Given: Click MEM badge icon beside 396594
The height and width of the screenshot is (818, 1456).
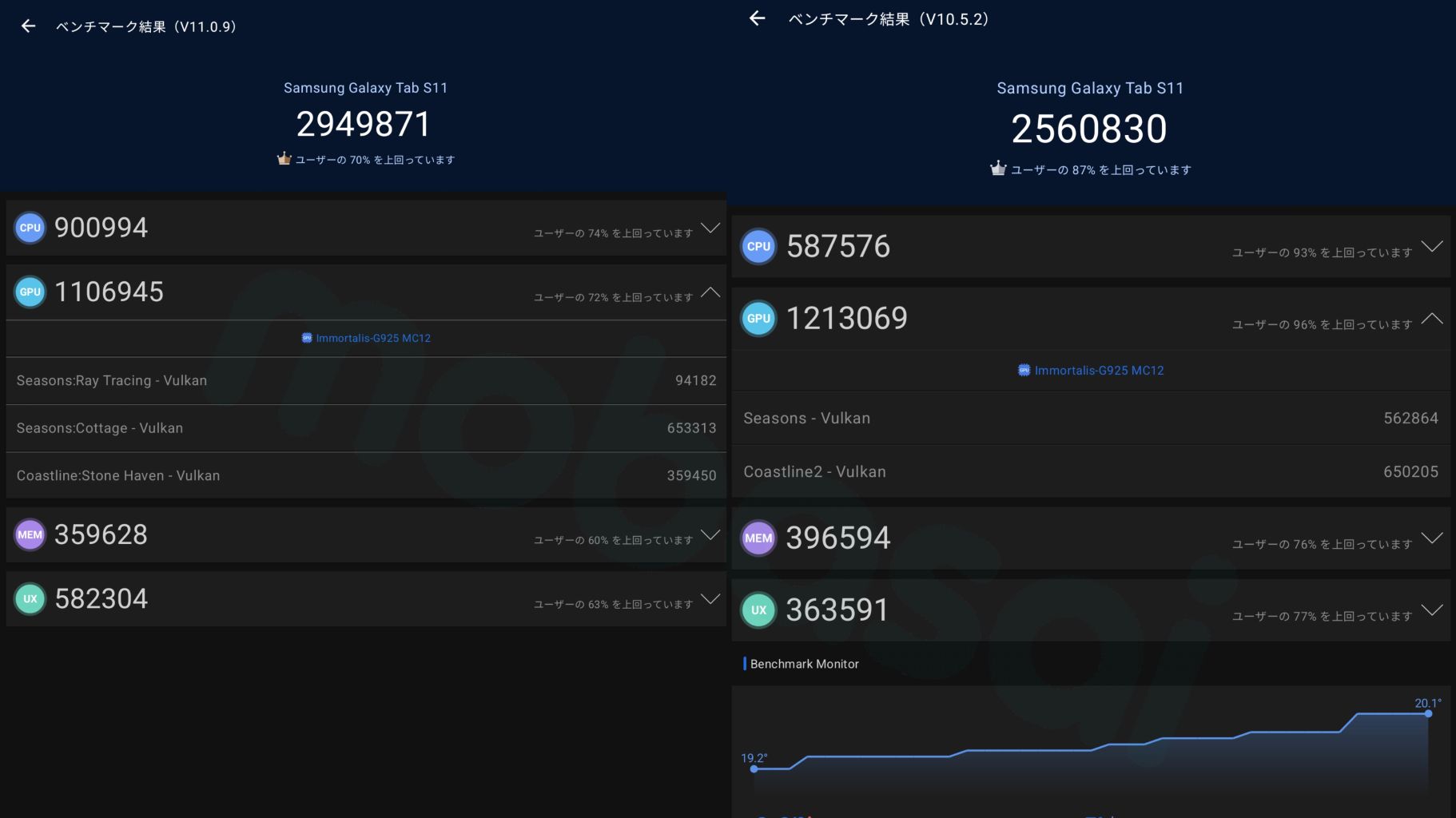Looking at the screenshot, I should point(758,538).
